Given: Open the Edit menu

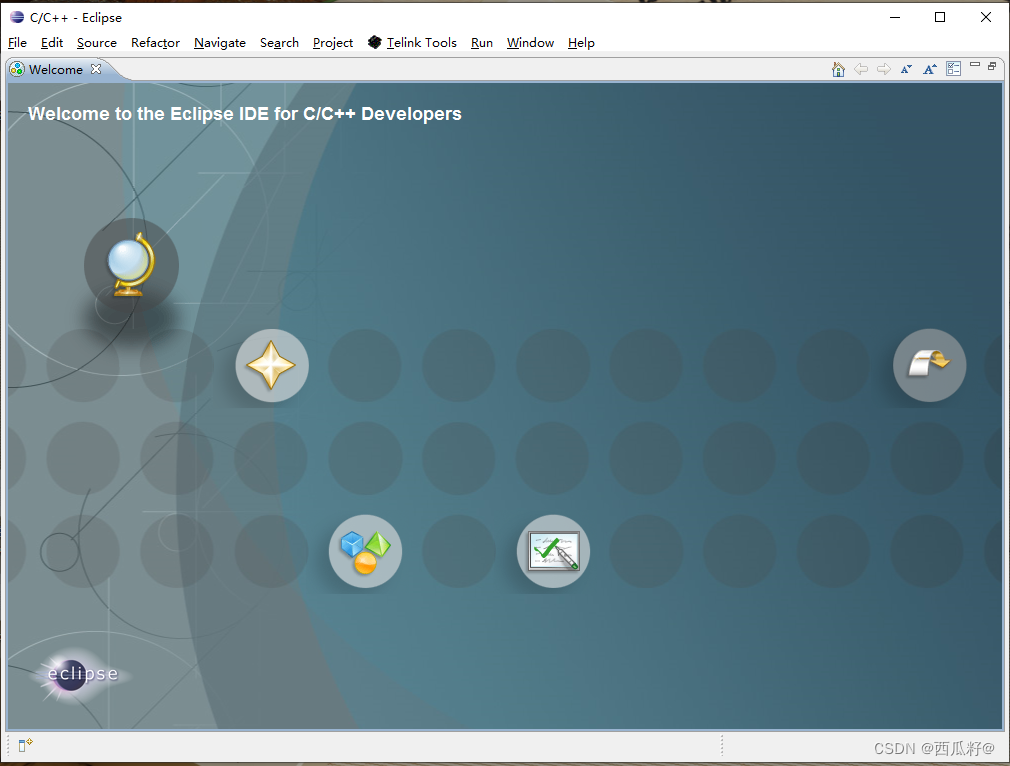Looking at the screenshot, I should (52, 43).
